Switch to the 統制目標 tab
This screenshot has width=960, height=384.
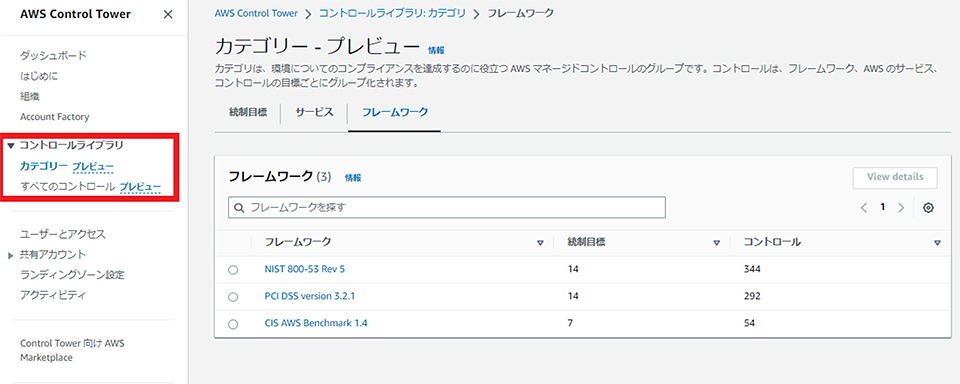247,113
